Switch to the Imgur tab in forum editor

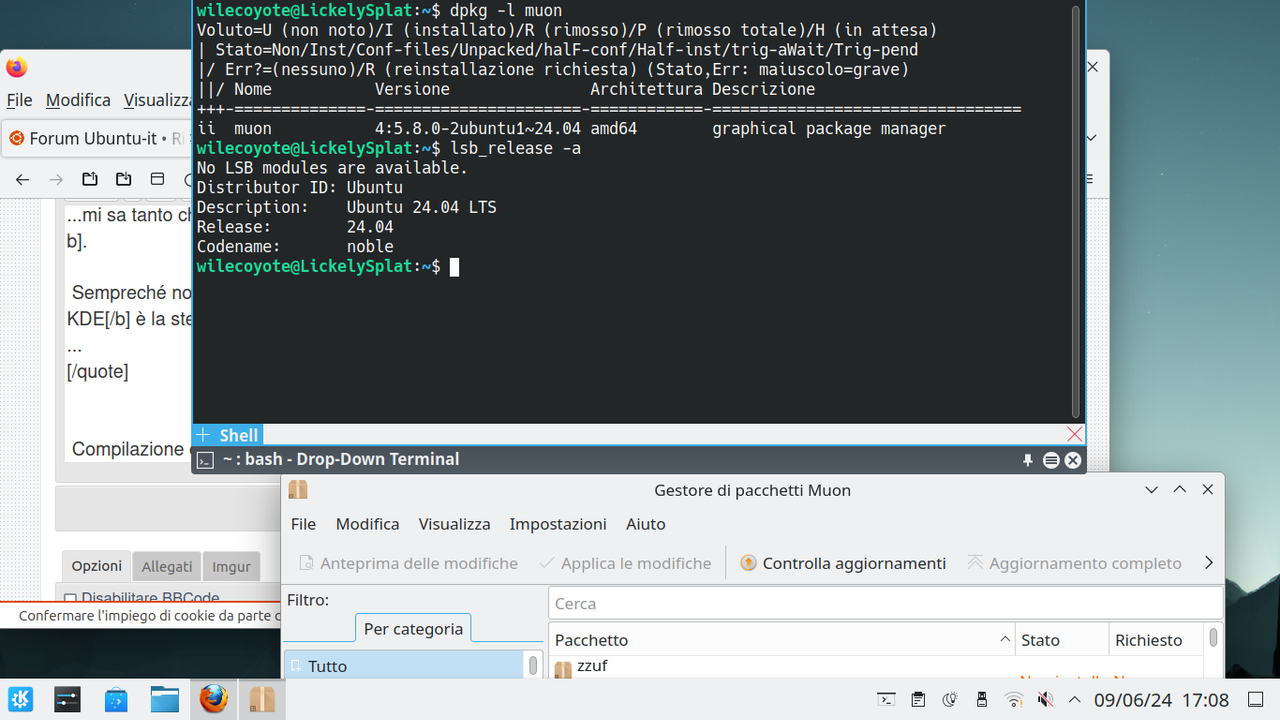tap(231, 566)
